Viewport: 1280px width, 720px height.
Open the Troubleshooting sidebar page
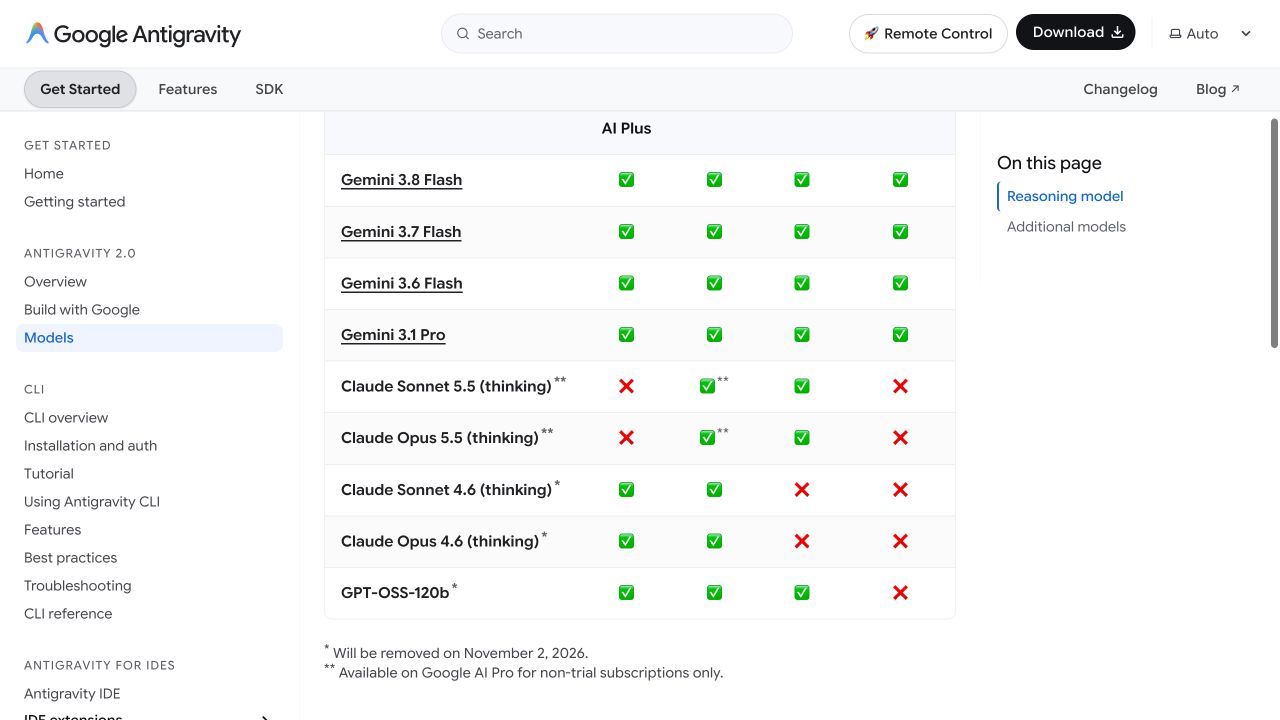78,586
